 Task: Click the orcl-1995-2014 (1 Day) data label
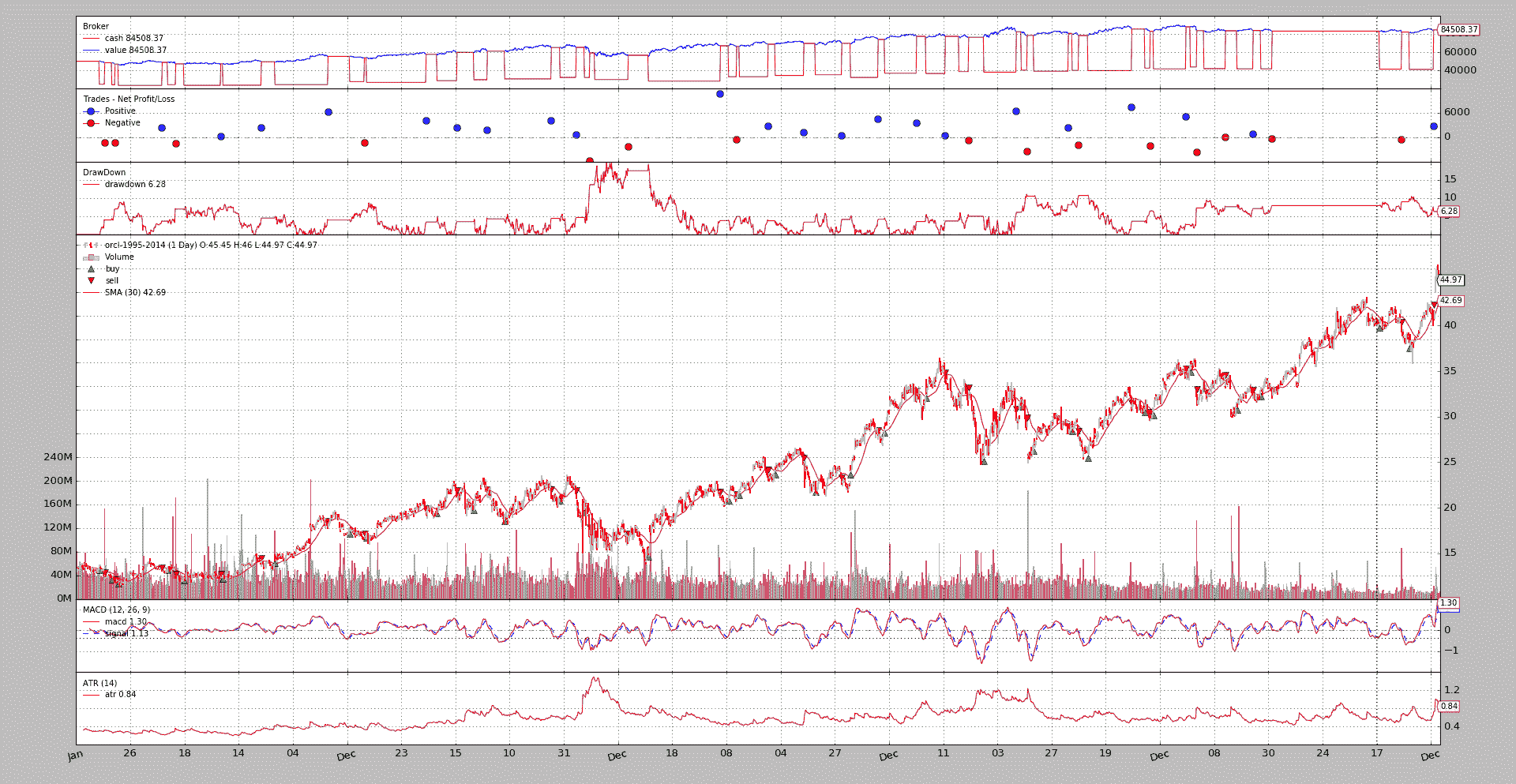click(211, 245)
